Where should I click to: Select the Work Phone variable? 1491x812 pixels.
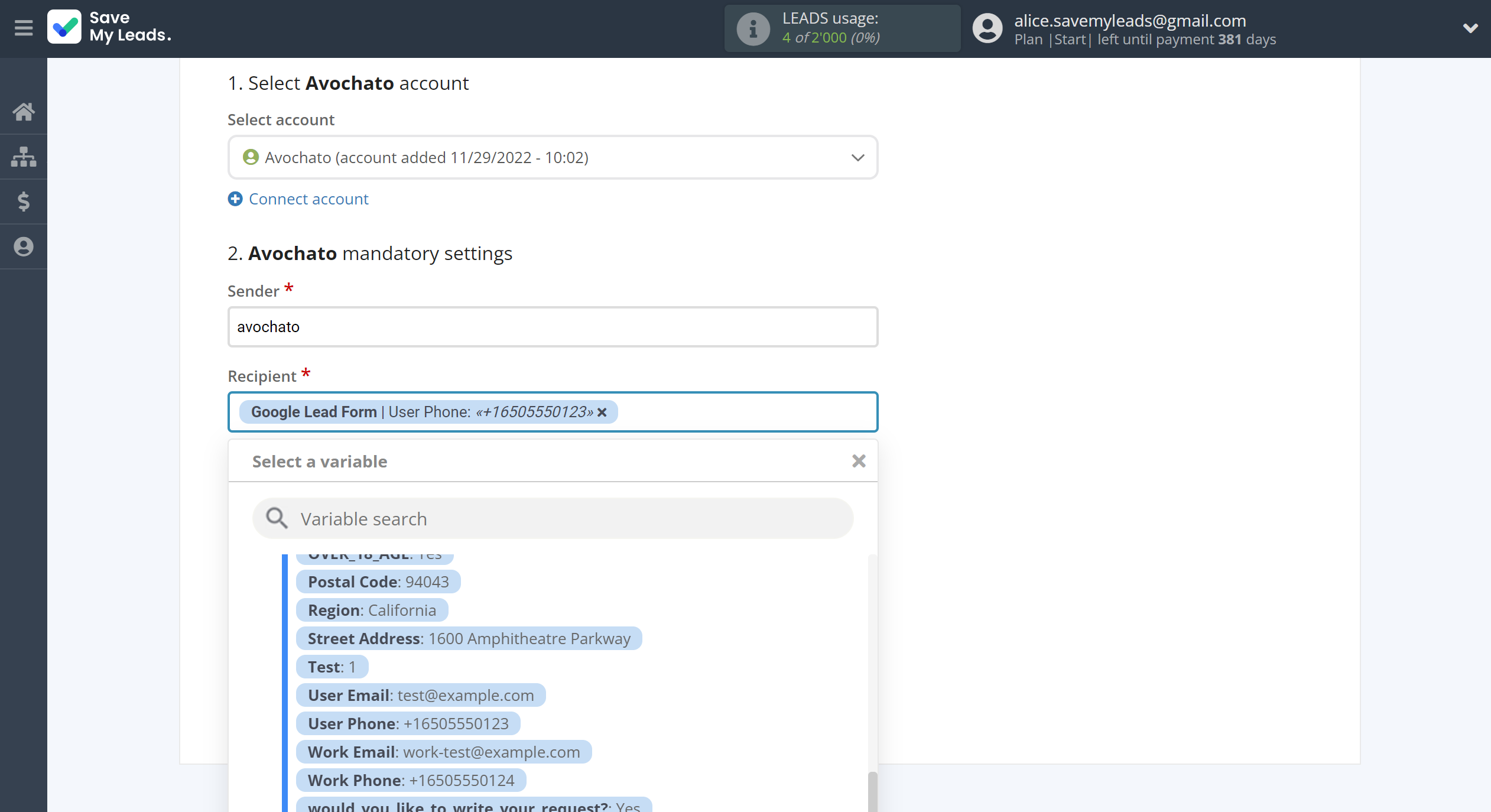point(411,781)
